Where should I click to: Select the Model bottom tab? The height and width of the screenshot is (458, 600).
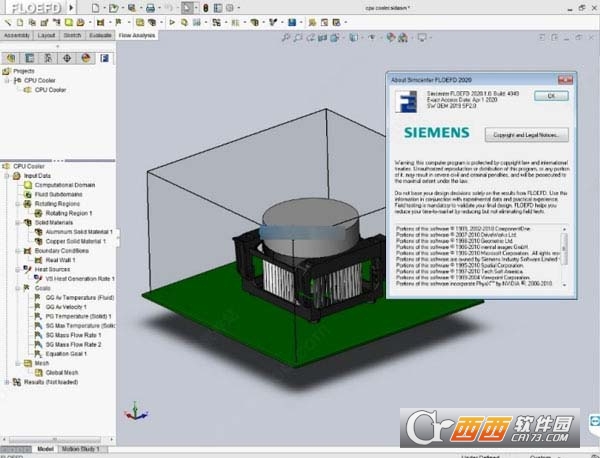click(45, 449)
